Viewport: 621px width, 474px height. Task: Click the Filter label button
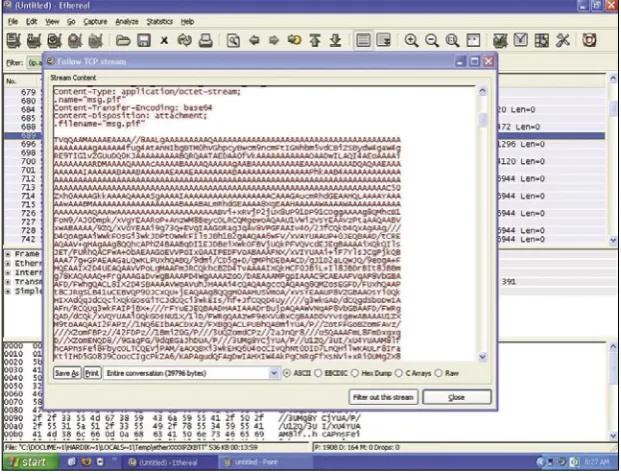(14, 63)
